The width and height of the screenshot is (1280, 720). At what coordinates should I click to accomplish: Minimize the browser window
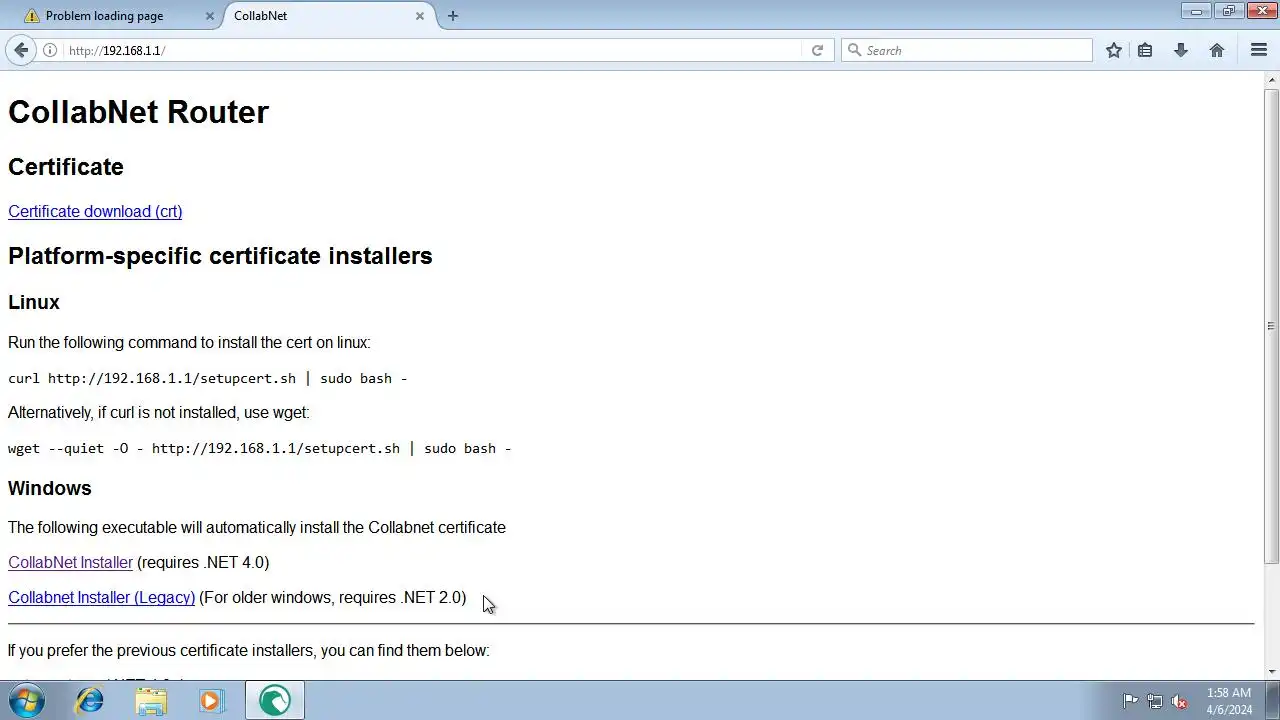point(1196,11)
